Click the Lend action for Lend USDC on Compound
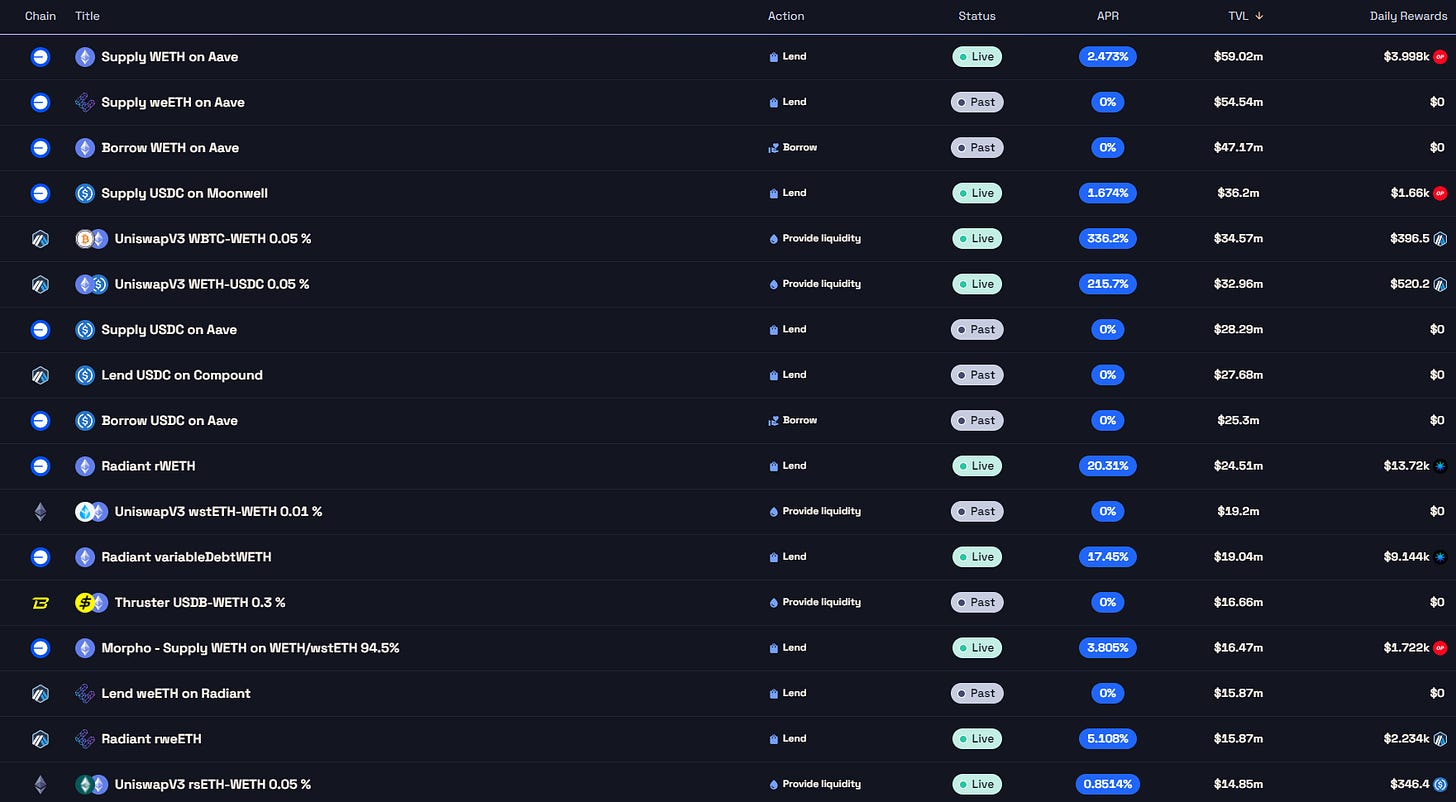Screen dimensions: 1456x802 click(x=787, y=375)
